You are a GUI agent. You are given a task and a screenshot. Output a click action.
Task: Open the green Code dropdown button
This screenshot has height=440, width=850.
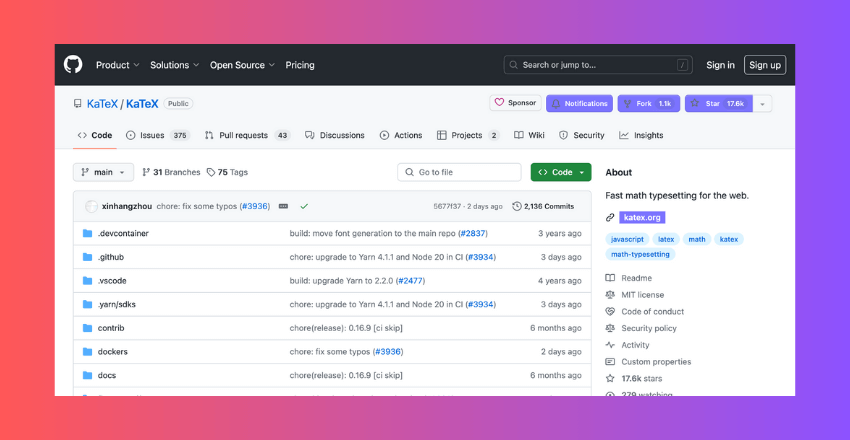(x=561, y=172)
